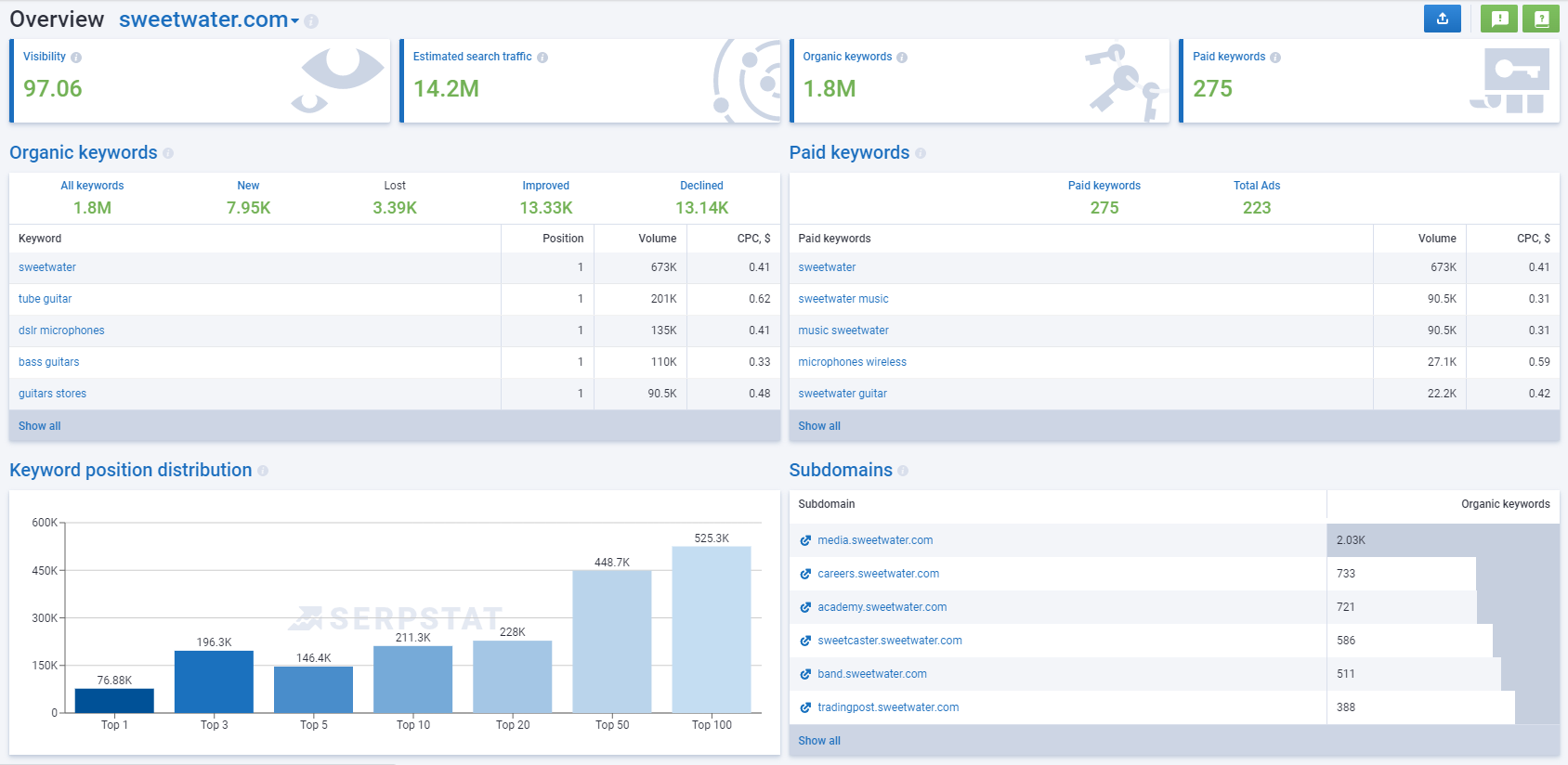Click the Top 20 bar in chart
The height and width of the screenshot is (765, 1568).
click(x=513, y=677)
